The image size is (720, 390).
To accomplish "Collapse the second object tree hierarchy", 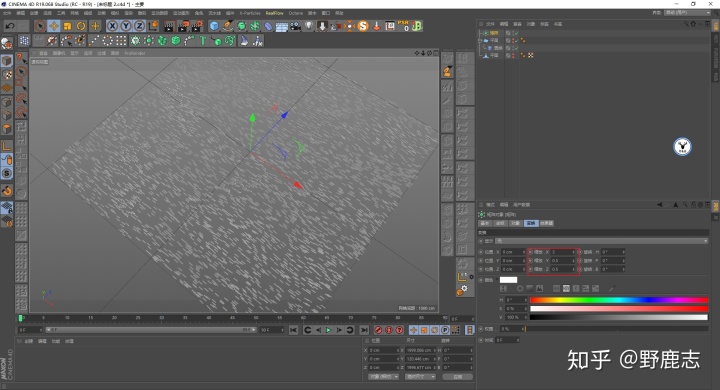I will (x=480, y=40).
